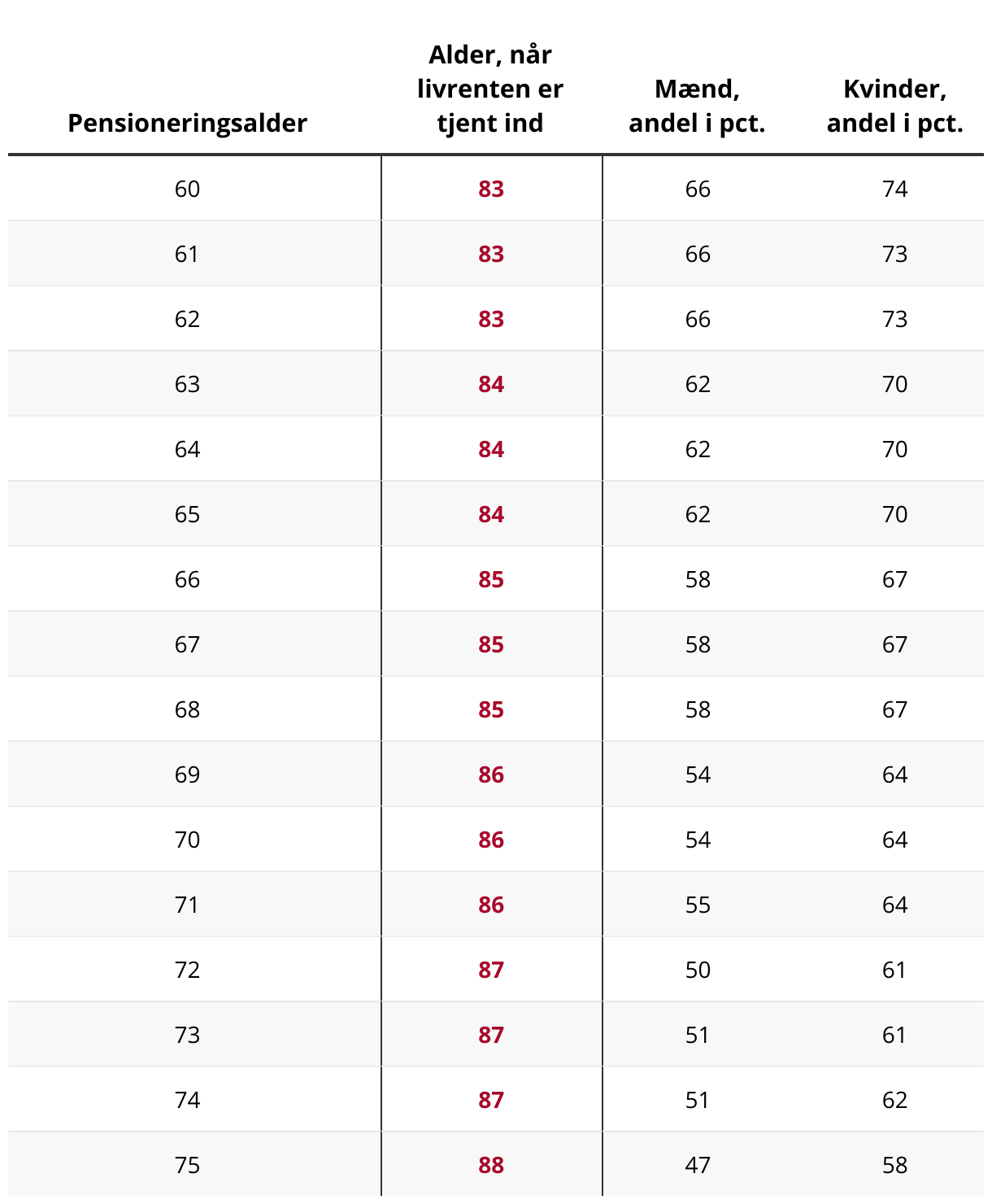Screen dimensions: 992x1204
Task: Click the 'Kvinder, andel i pct.' header
Action: [894, 106]
